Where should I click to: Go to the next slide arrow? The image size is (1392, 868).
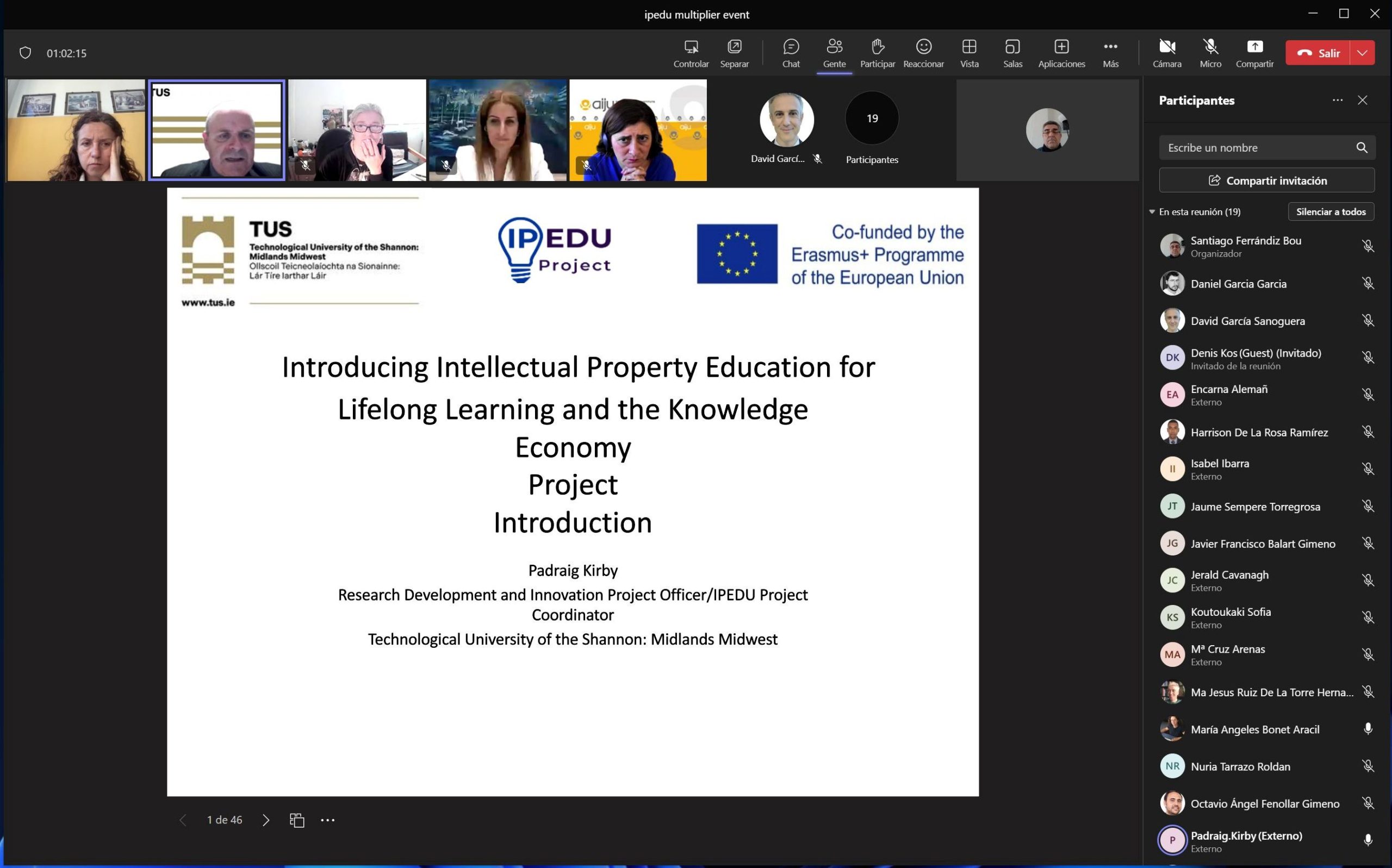[x=265, y=820]
